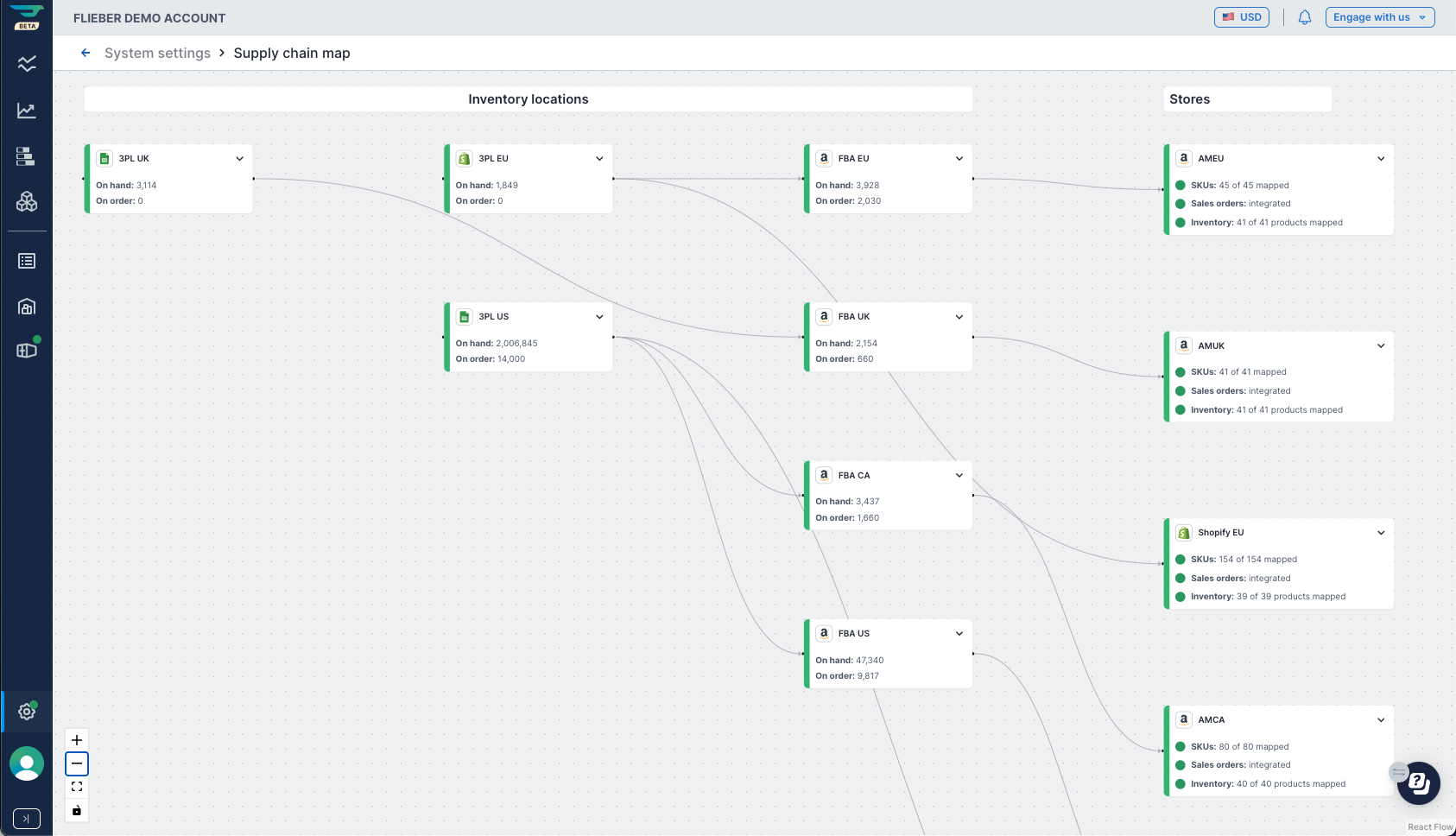Expand the 3PL US node options
This screenshot has height=836, width=1456.
point(599,316)
